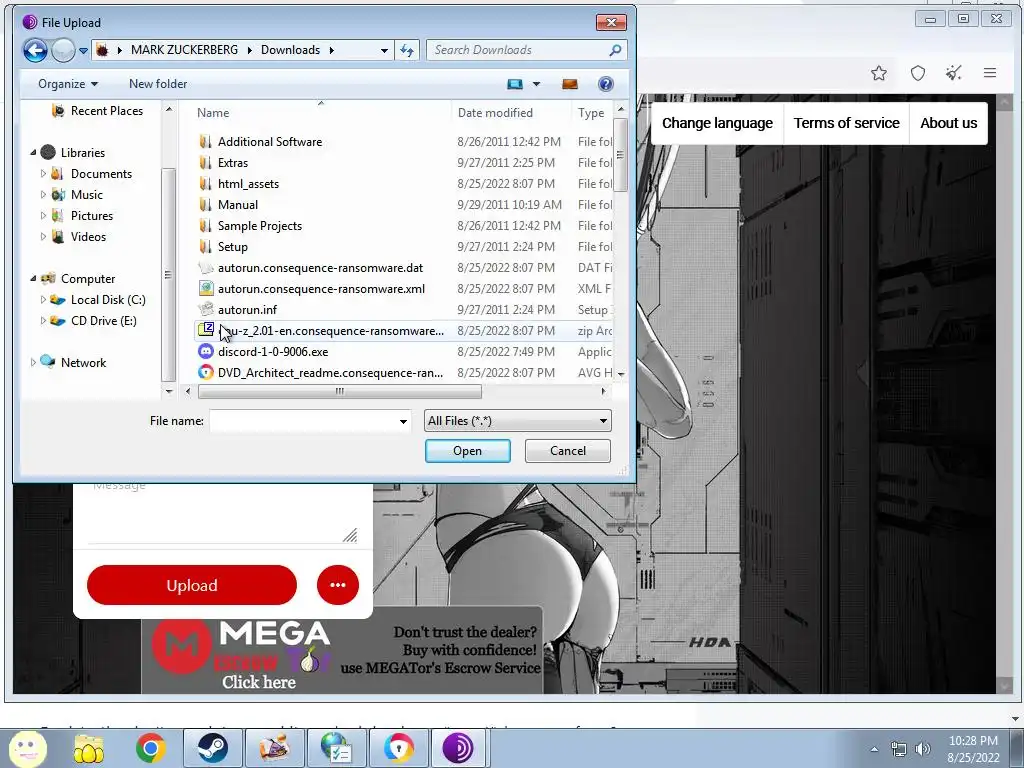Collapse the Libraries tree node

click(x=33, y=152)
